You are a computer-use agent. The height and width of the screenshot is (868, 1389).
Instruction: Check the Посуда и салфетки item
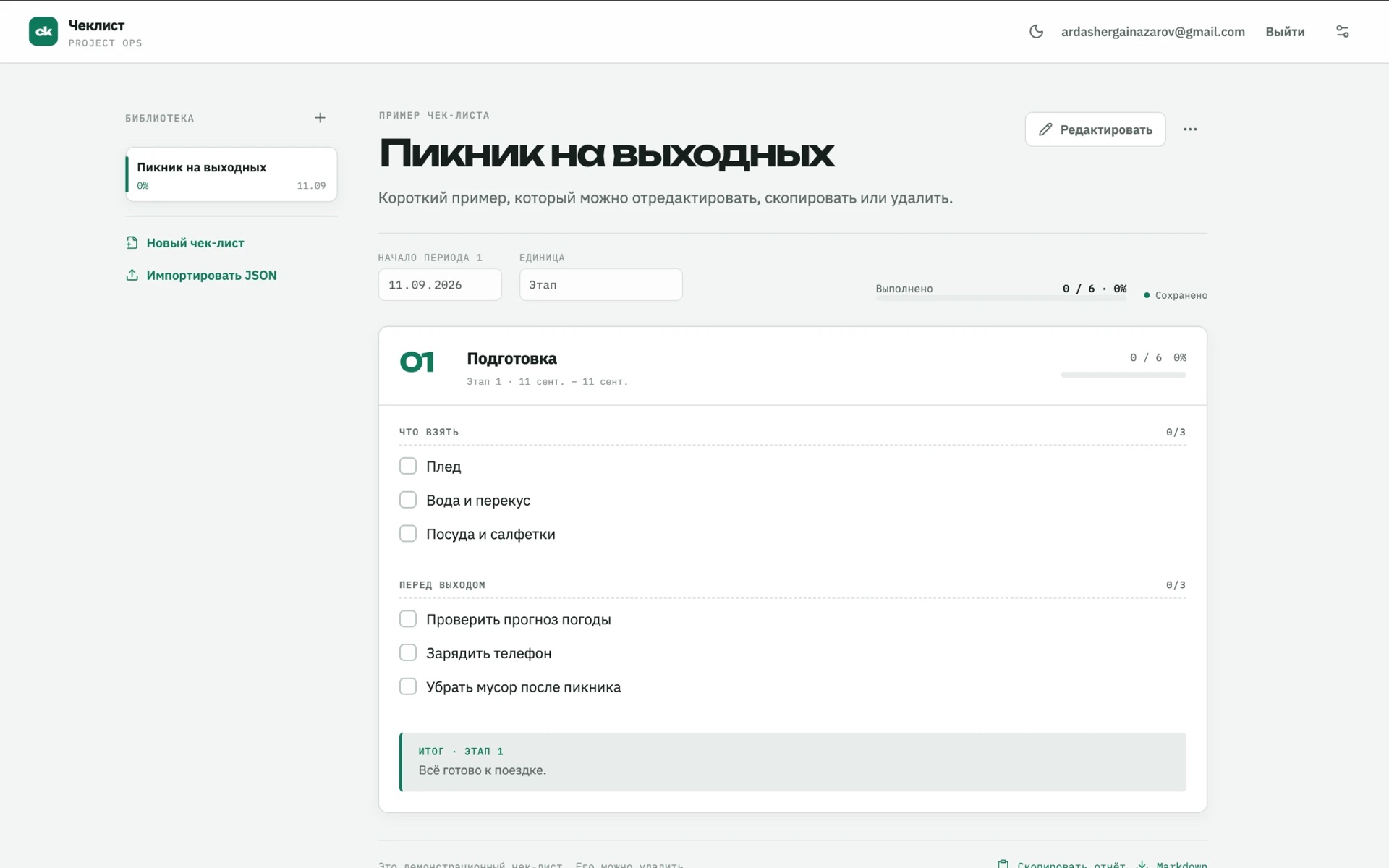click(408, 534)
